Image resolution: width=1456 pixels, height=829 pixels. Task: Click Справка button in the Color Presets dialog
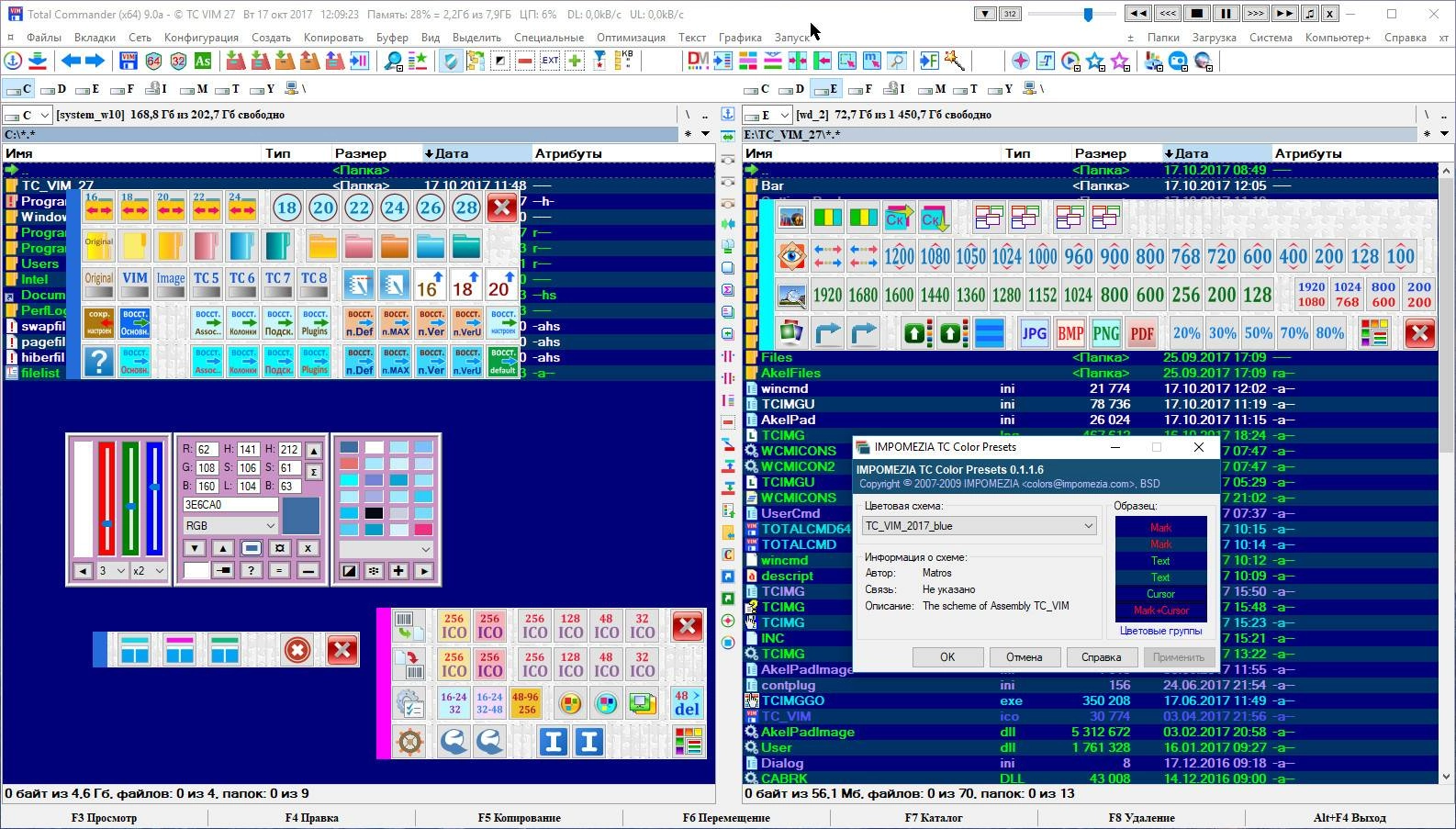1101,657
